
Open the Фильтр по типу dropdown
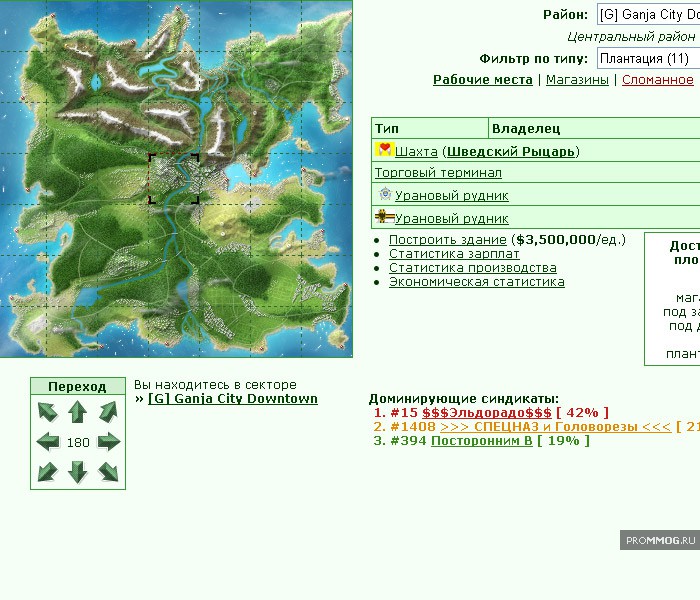tap(647, 58)
